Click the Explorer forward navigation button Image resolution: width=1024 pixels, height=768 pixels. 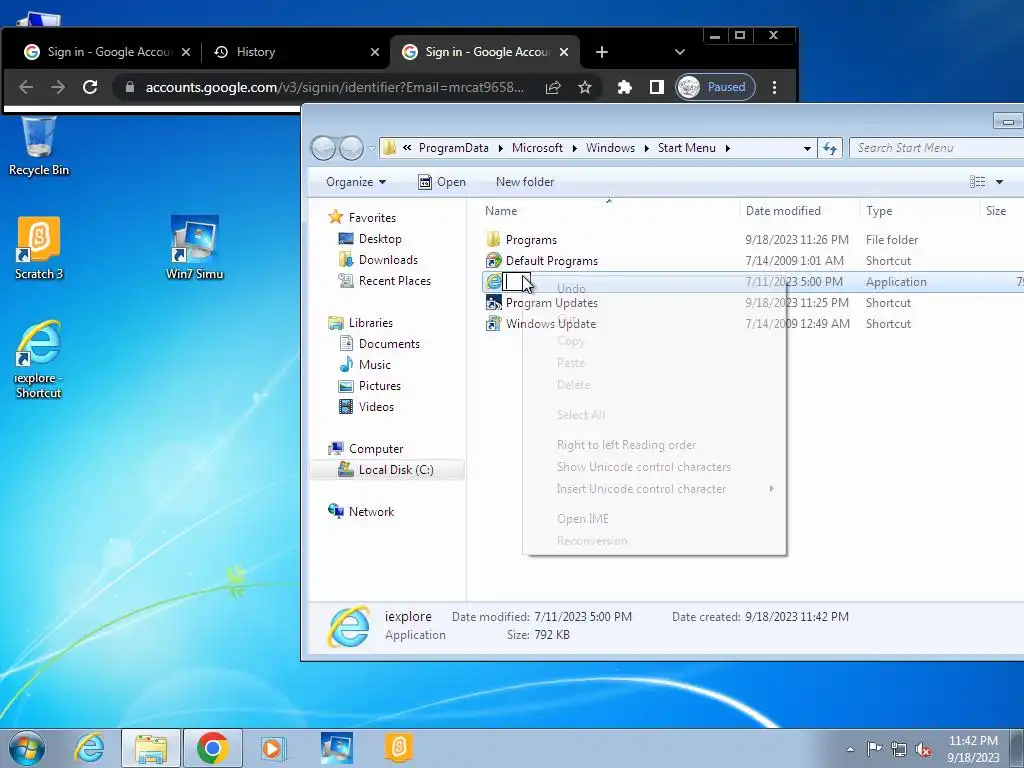pos(351,148)
